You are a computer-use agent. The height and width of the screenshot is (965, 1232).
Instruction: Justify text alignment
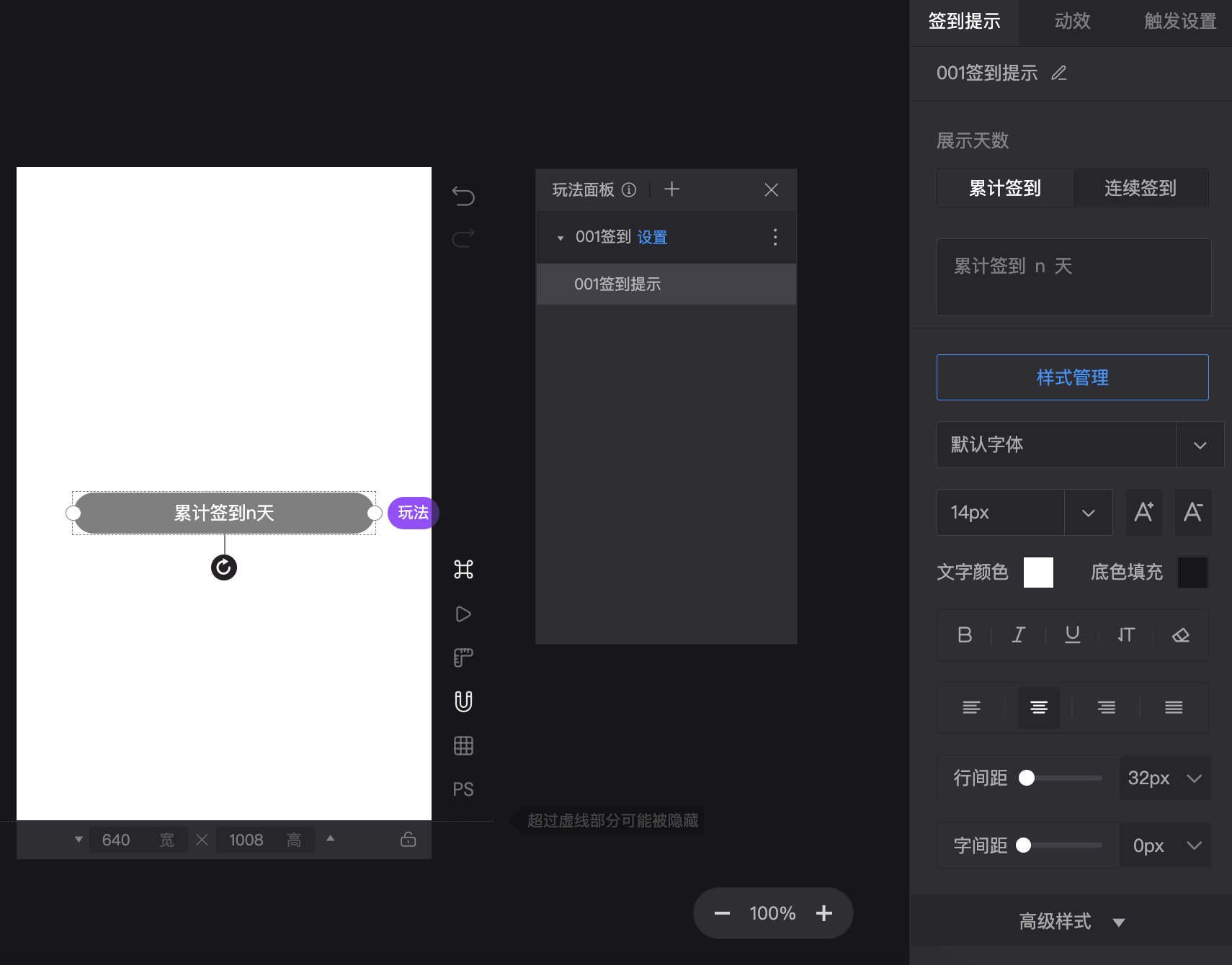pos(1174,708)
